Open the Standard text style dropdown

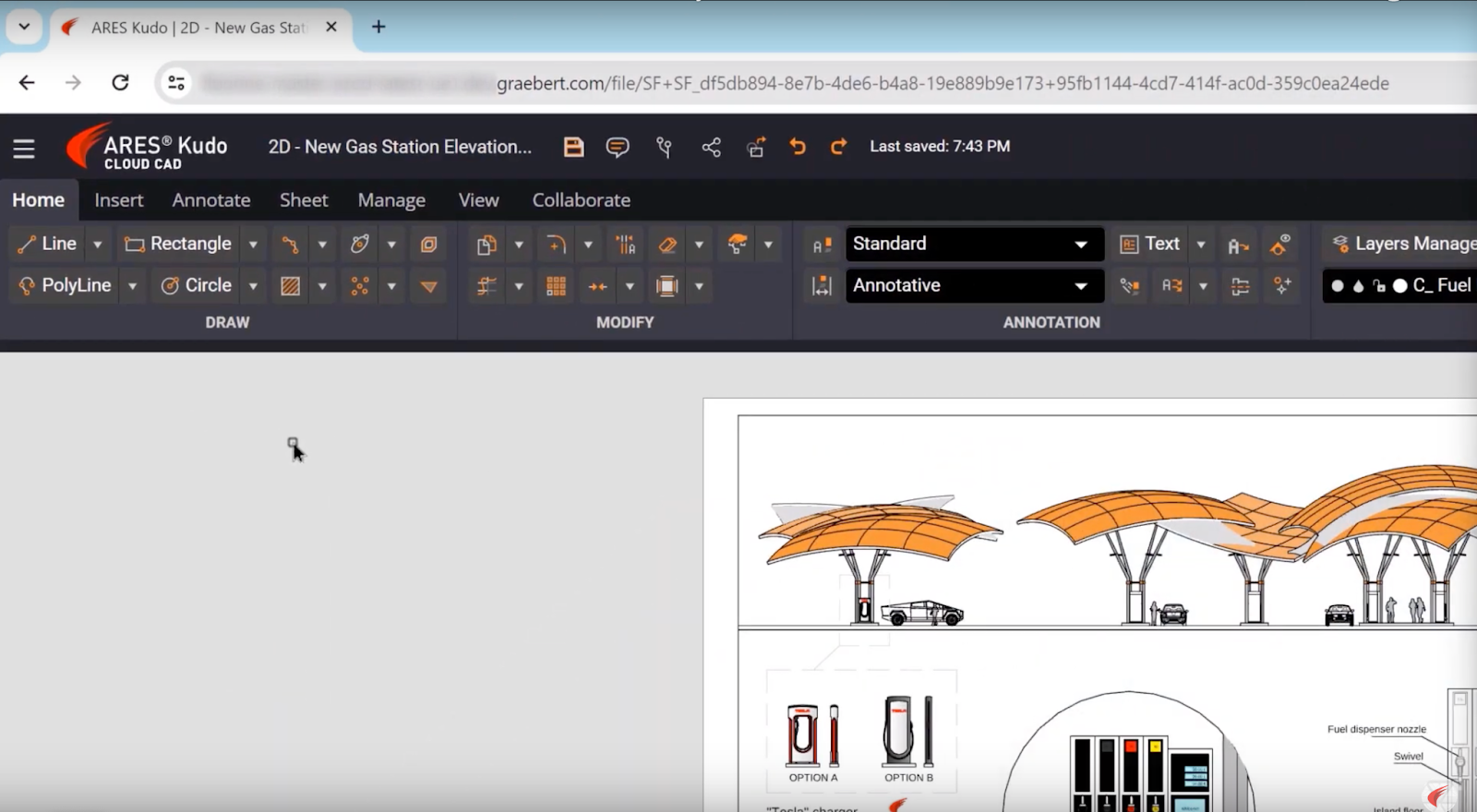(x=975, y=244)
